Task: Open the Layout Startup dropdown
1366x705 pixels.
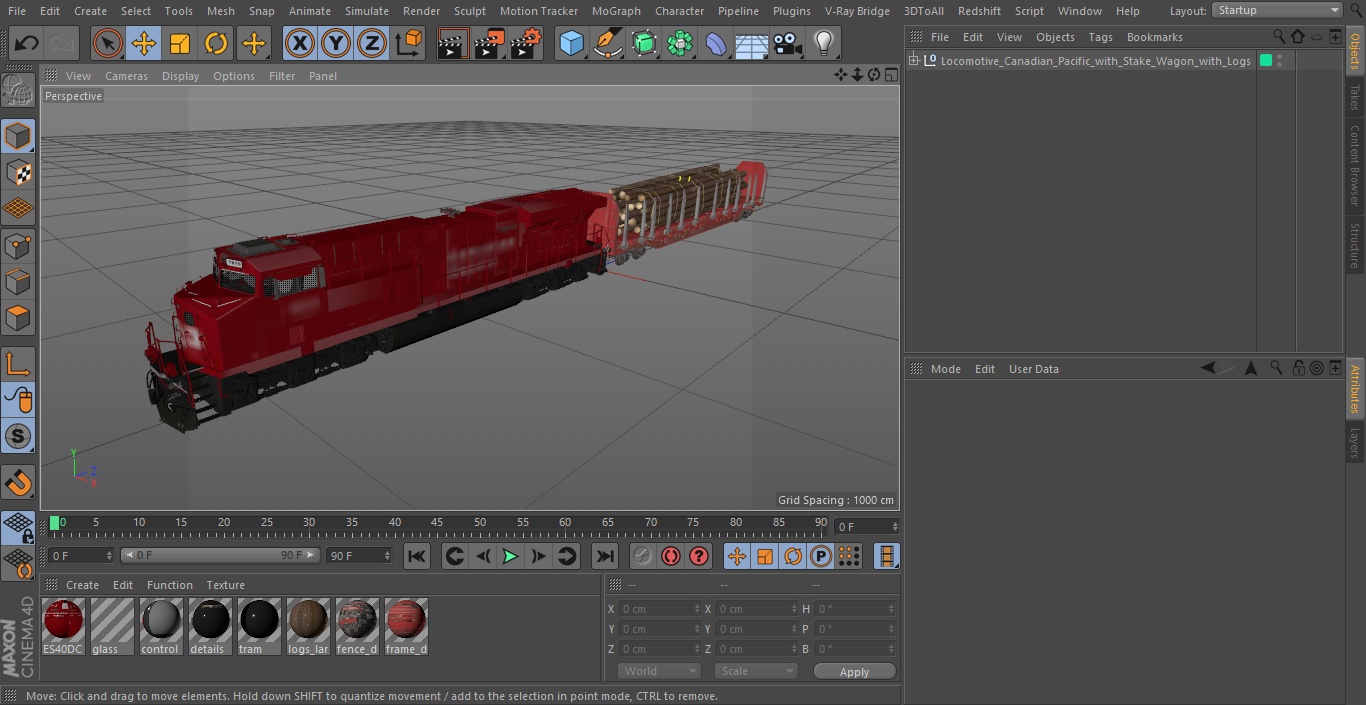Action: [x=1277, y=10]
